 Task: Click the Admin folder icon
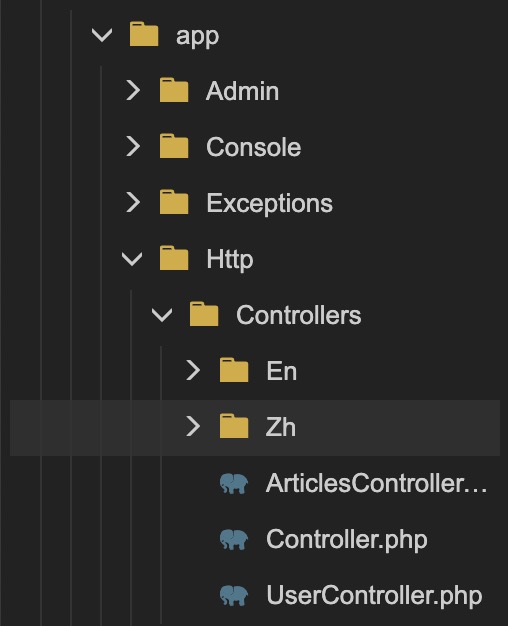point(174,90)
